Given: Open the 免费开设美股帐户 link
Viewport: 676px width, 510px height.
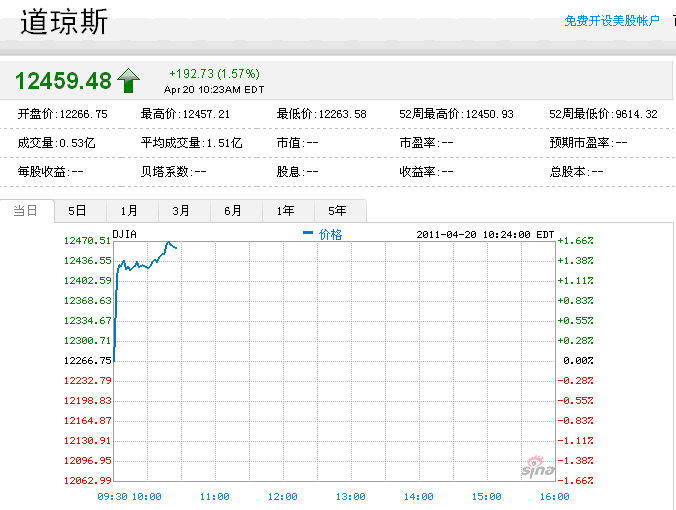Looking at the screenshot, I should coord(612,20).
